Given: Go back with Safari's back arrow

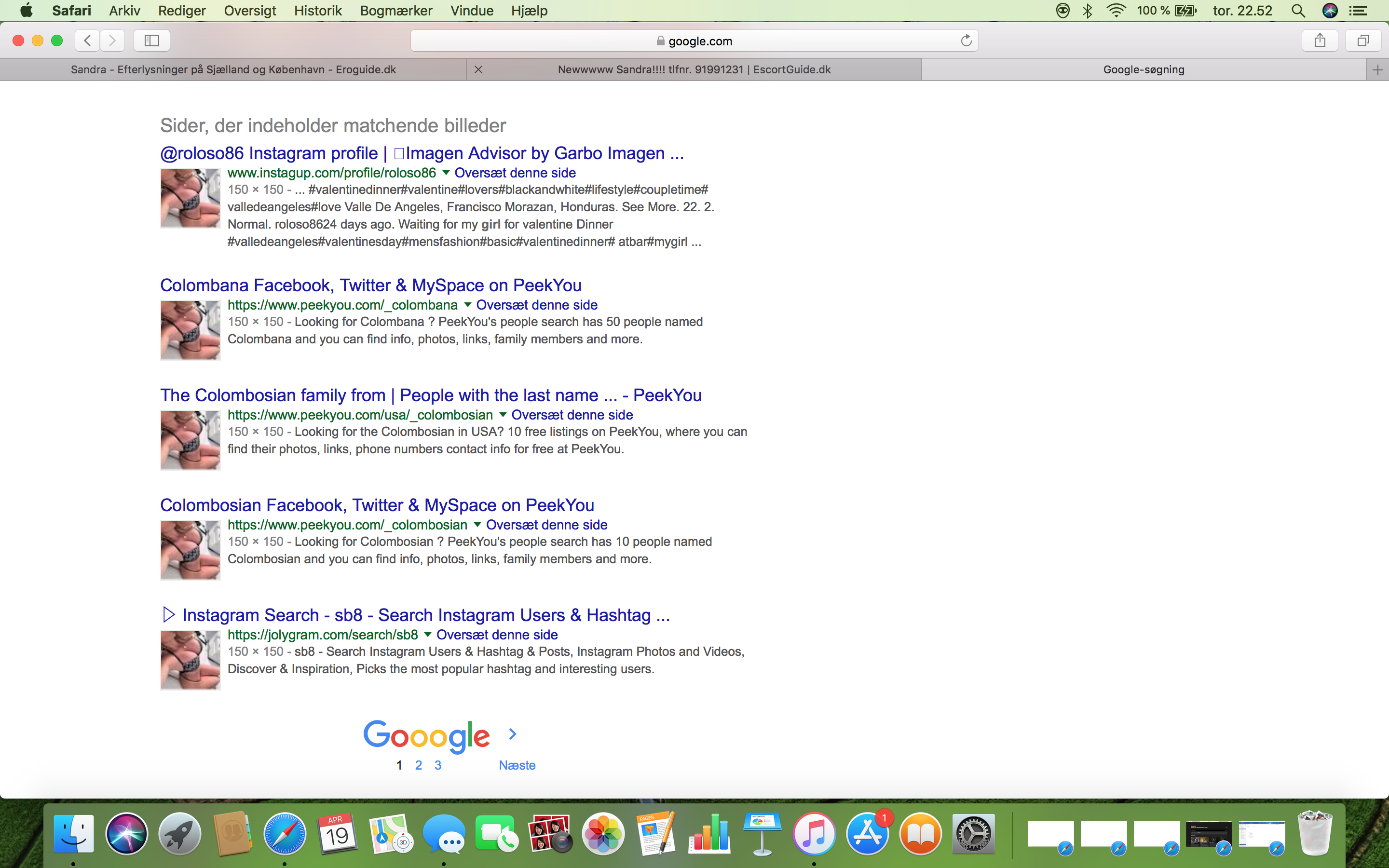Looking at the screenshot, I should (x=87, y=40).
